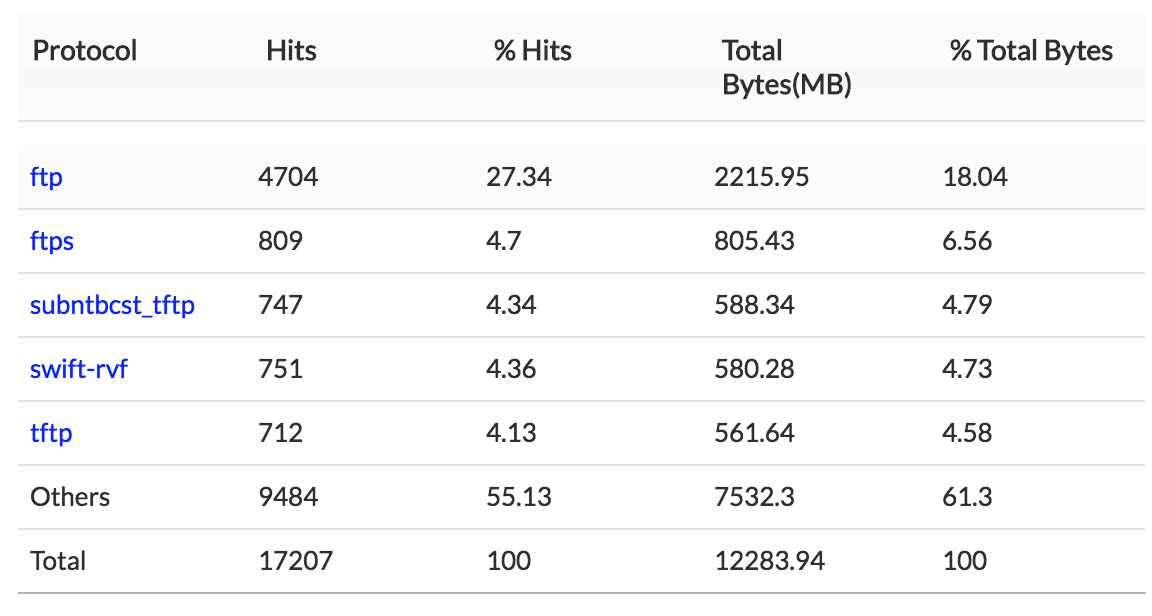1152x616 pixels.
Task: Click the 805.43 bytes cell for ftps
Action: 755,242
